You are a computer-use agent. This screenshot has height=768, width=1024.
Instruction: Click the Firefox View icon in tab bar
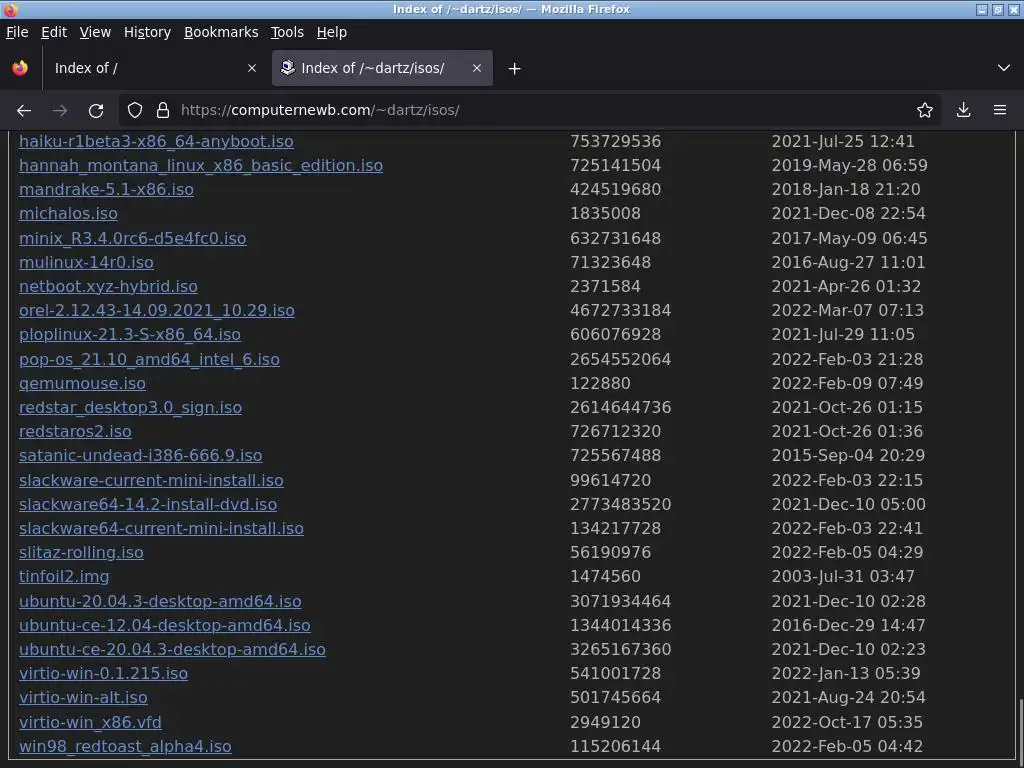point(20,68)
